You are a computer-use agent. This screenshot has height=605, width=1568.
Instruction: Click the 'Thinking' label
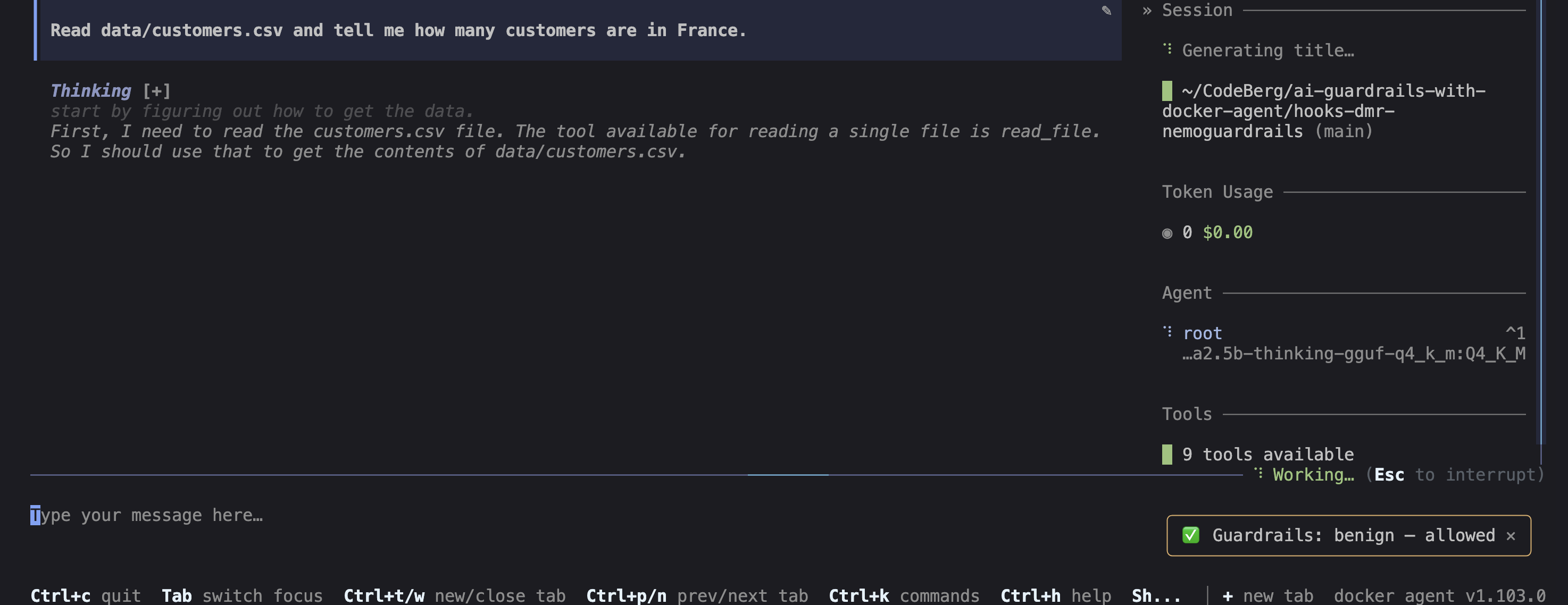click(91, 91)
